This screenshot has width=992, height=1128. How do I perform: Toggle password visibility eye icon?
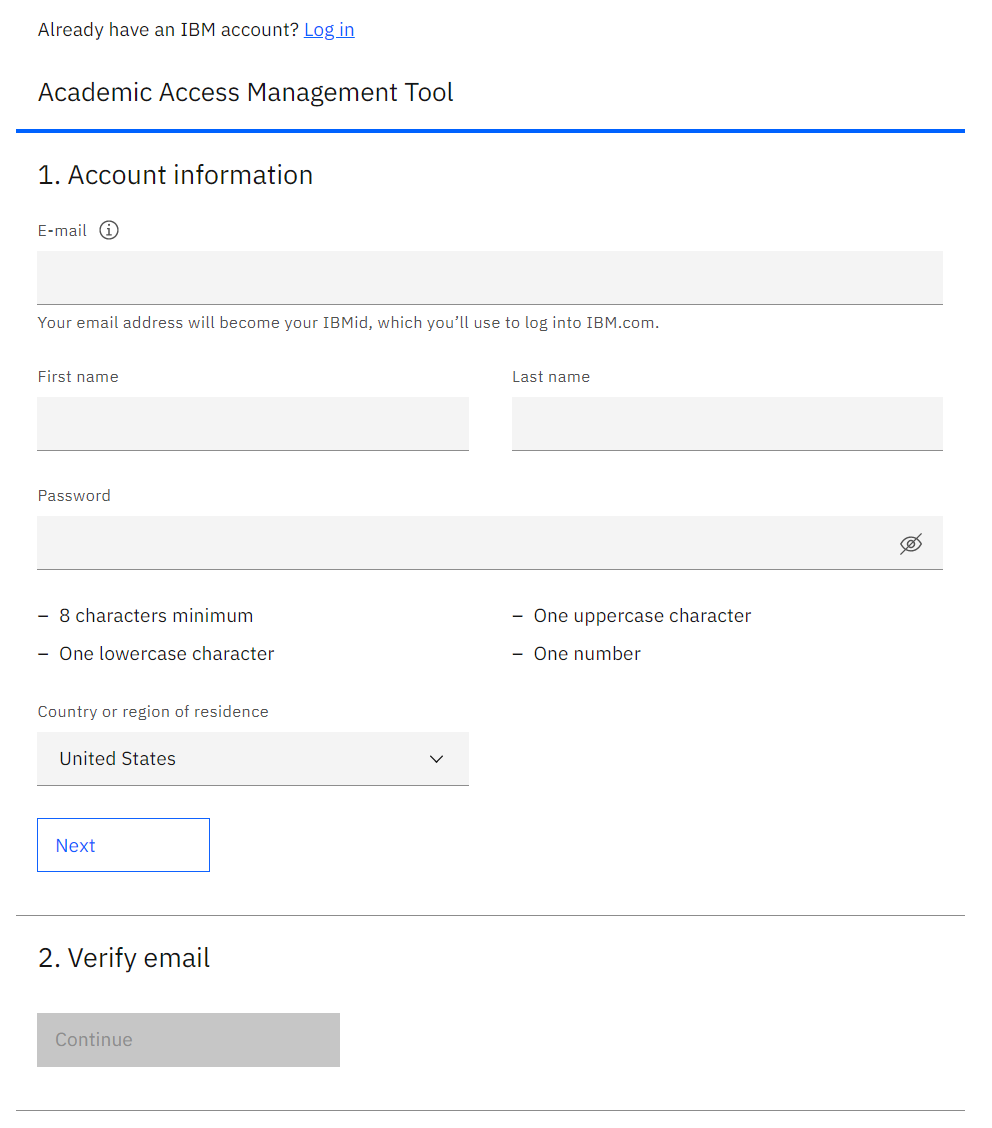tap(911, 544)
